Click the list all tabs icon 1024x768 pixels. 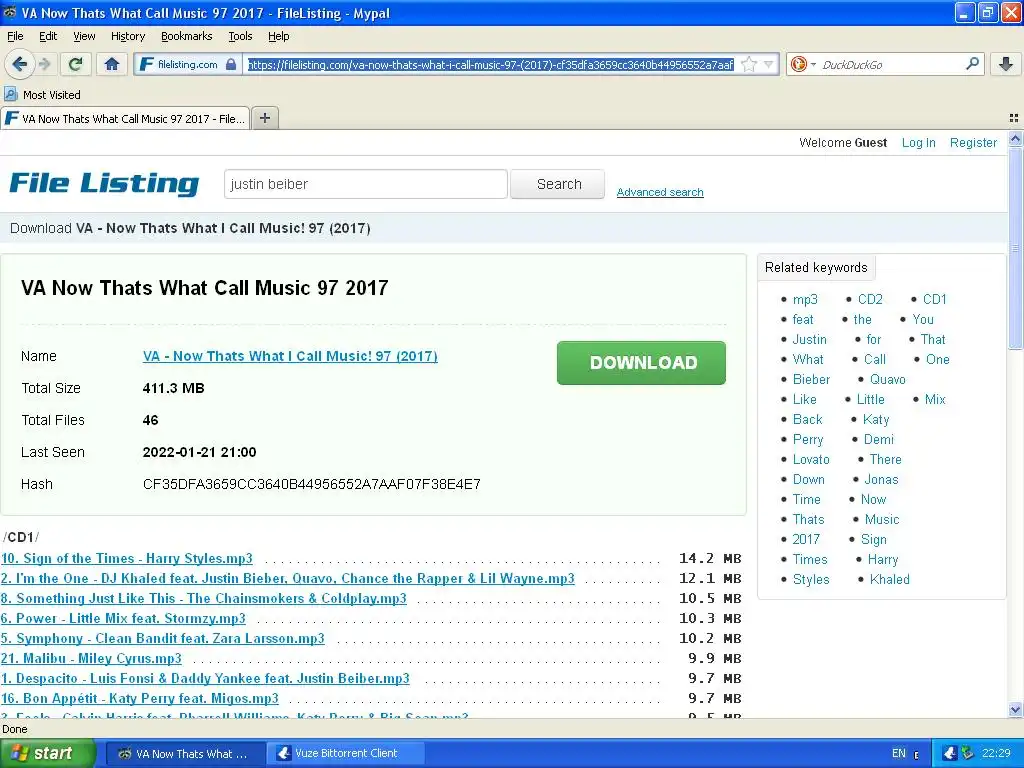[1014, 118]
